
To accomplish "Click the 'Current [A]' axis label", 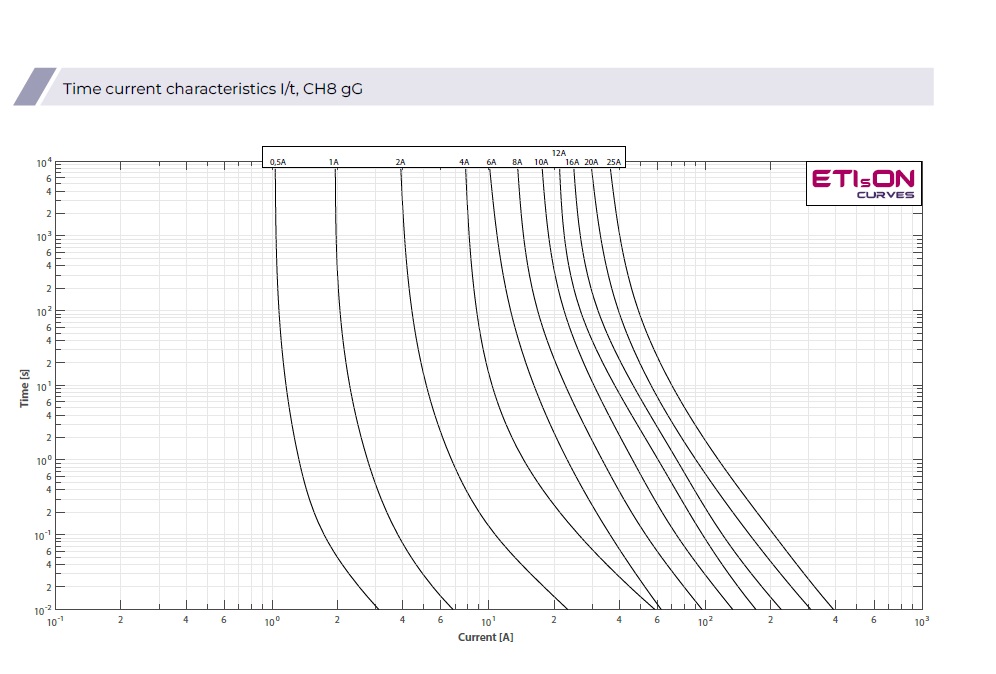I will (486, 638).
